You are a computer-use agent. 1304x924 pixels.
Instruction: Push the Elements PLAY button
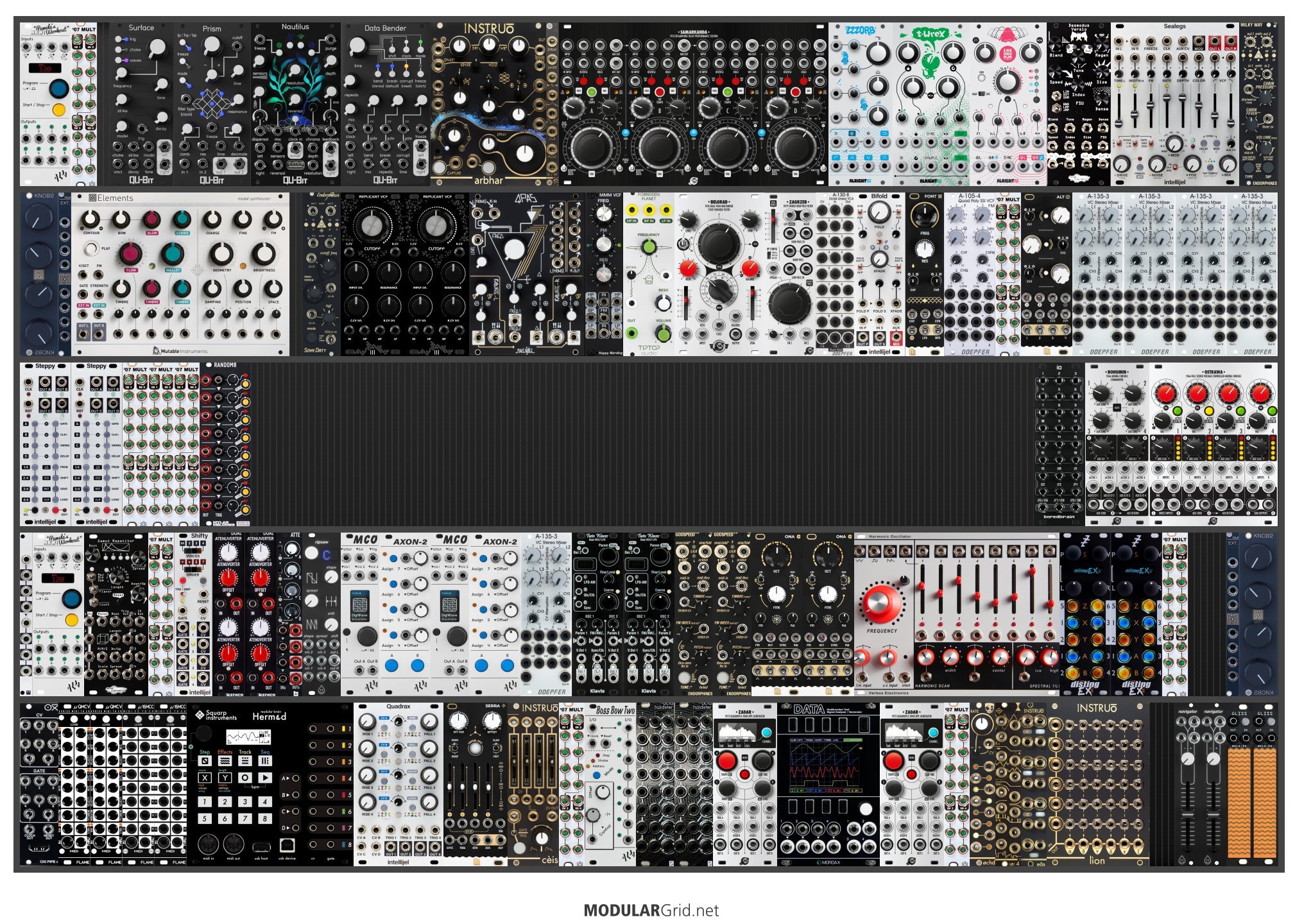[92, 248]
